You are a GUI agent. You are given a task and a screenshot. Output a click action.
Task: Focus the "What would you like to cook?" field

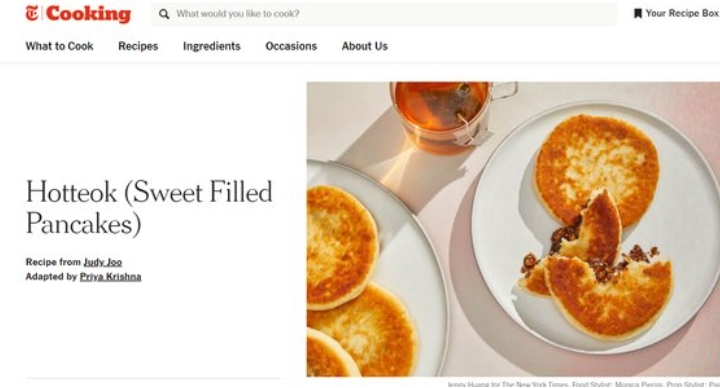[x=384, y=14]
